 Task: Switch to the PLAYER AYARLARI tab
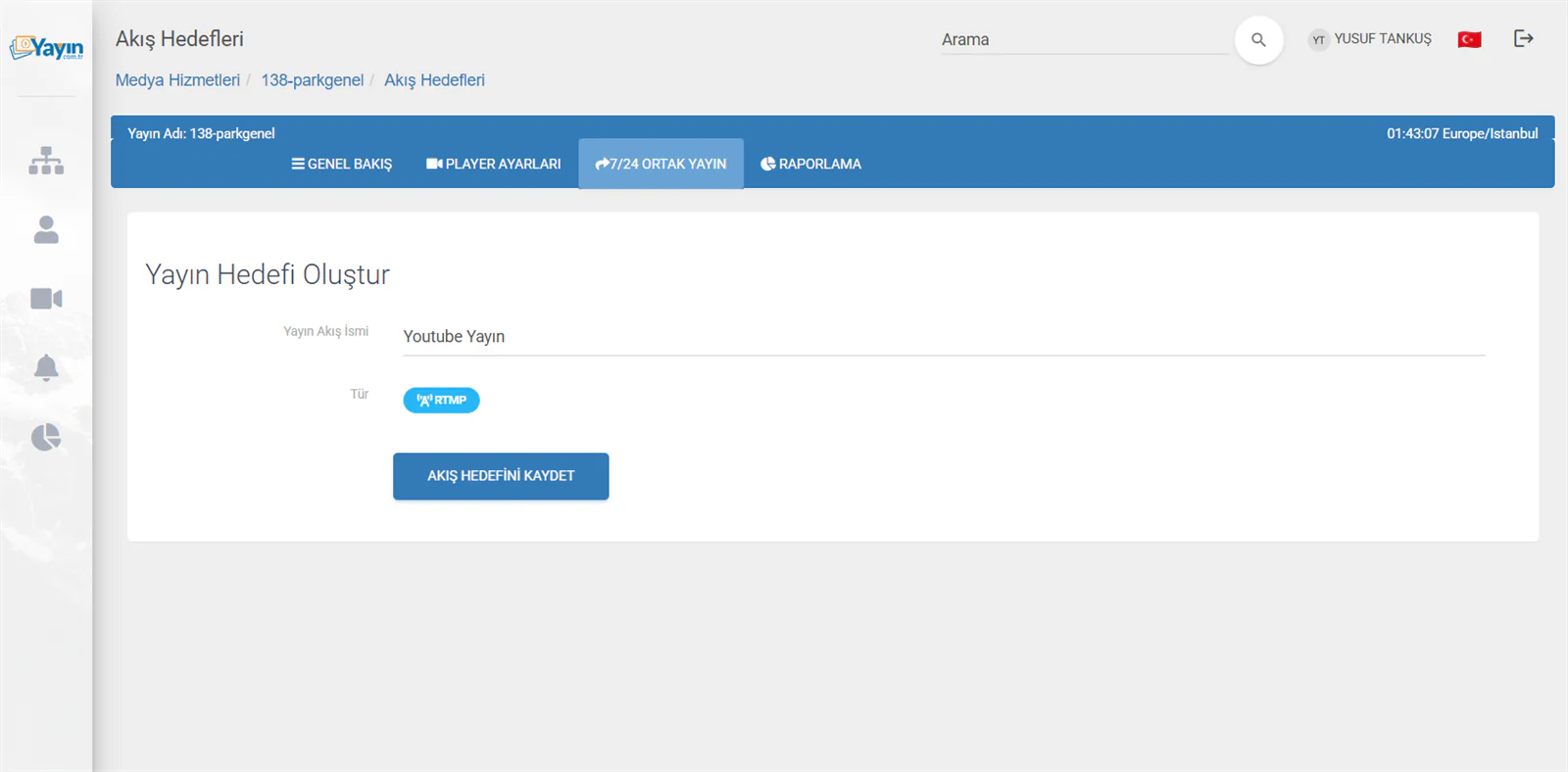point(493,164)
